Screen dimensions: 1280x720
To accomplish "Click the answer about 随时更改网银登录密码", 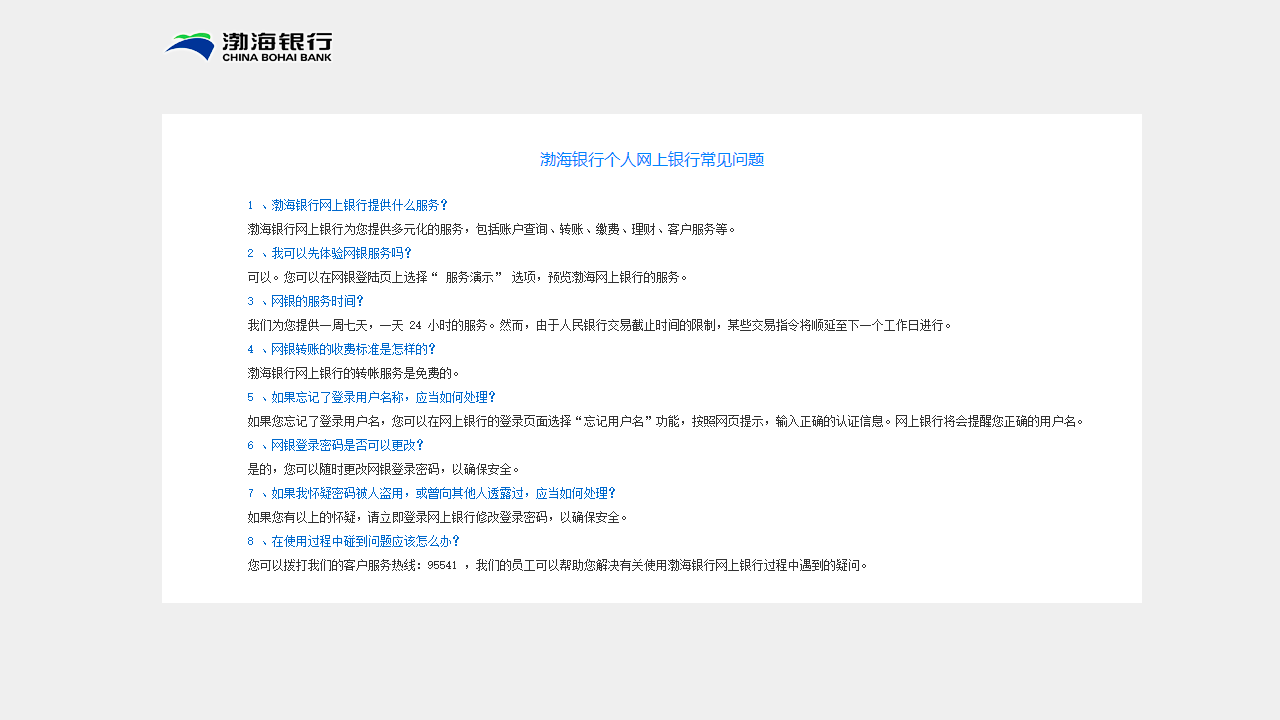I will [x=381, y=469].
